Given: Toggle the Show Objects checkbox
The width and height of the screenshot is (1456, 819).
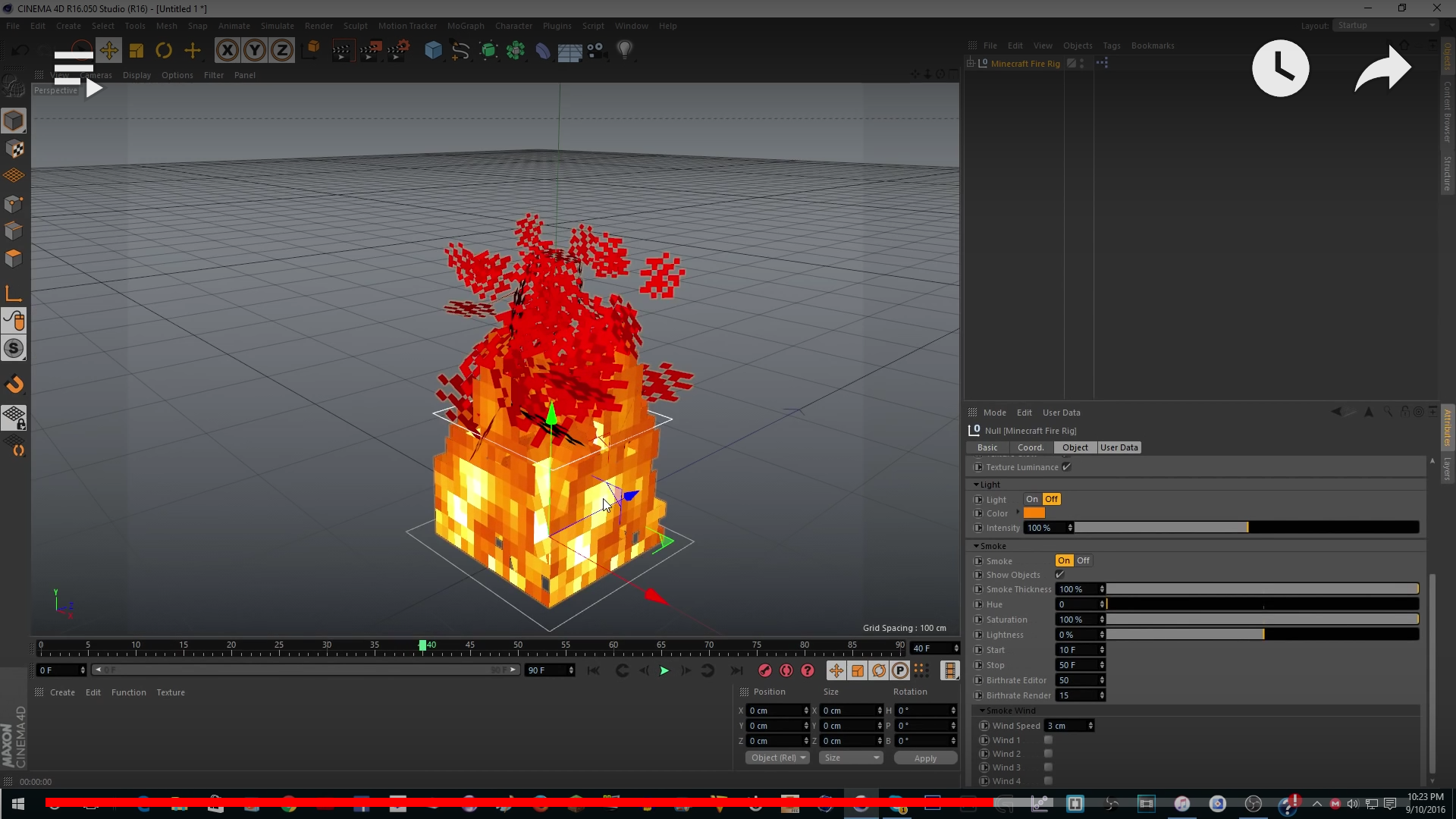Looking at the screenshot, I should [x=1060, y=575].
